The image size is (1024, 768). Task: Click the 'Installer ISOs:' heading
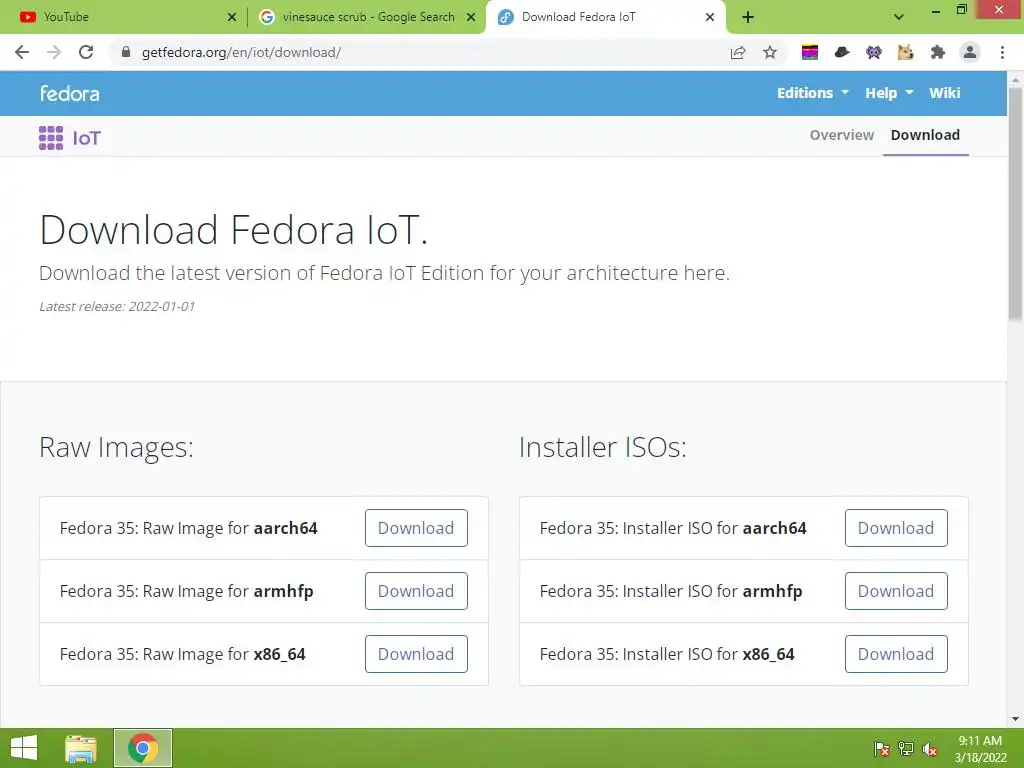603,447
